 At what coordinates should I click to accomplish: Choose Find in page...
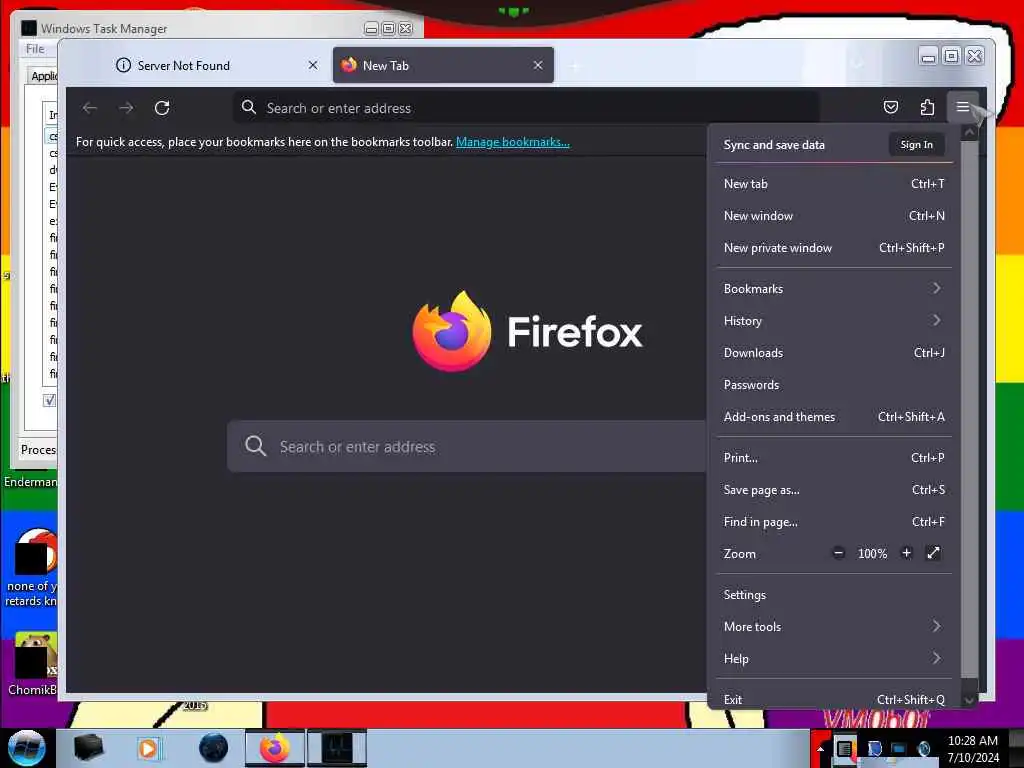pos(834,522)
